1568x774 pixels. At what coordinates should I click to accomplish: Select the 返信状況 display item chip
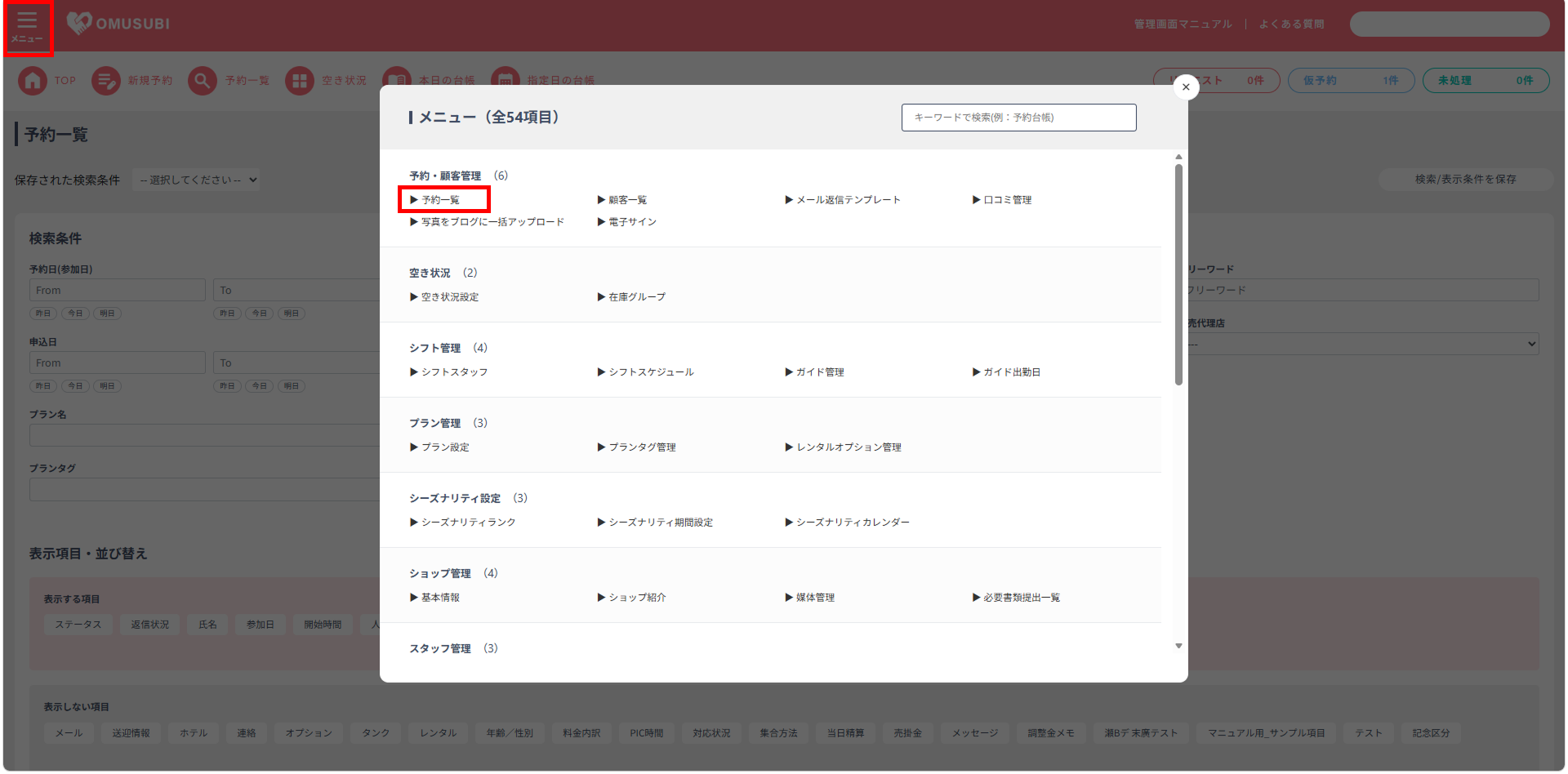[150, 625]
